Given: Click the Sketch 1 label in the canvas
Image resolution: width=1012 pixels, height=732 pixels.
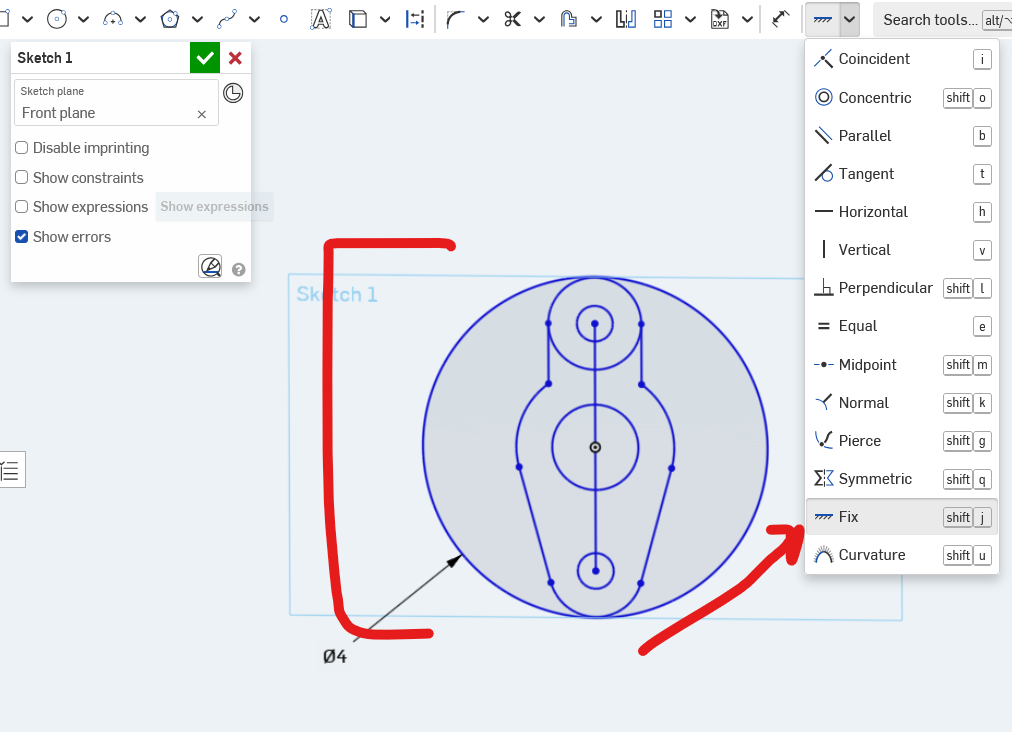Looking at the screenshot, I should [x=337, y=294].
